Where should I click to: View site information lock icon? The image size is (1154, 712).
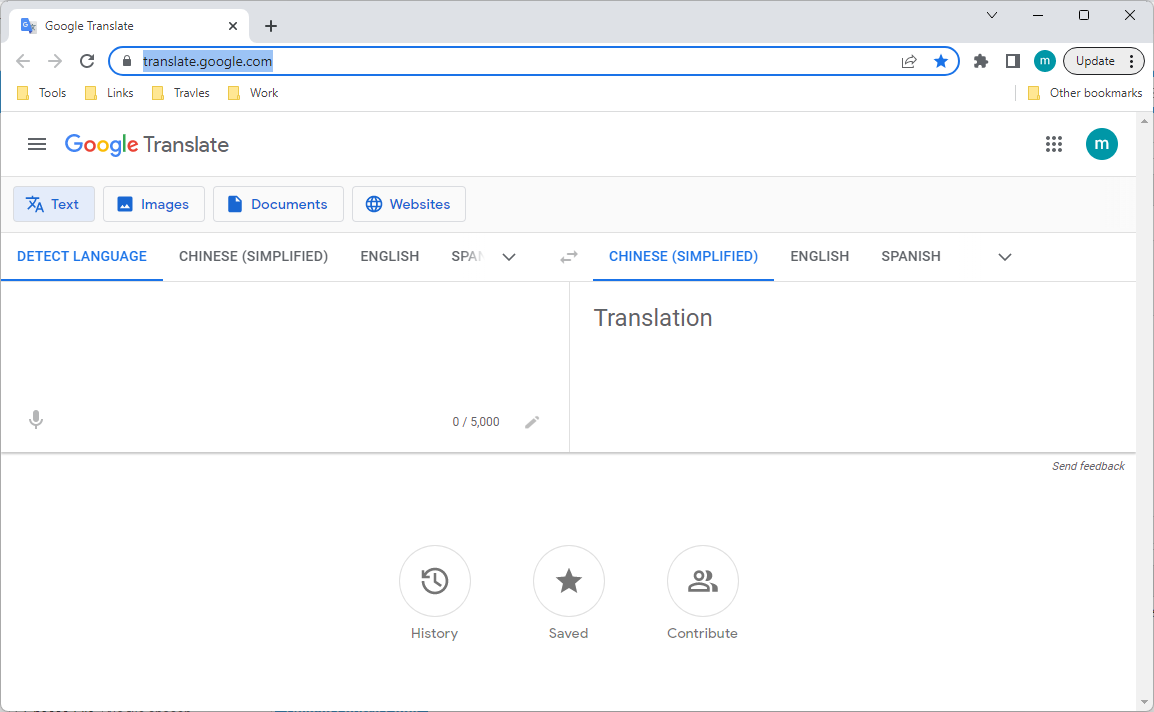[127, 61]
